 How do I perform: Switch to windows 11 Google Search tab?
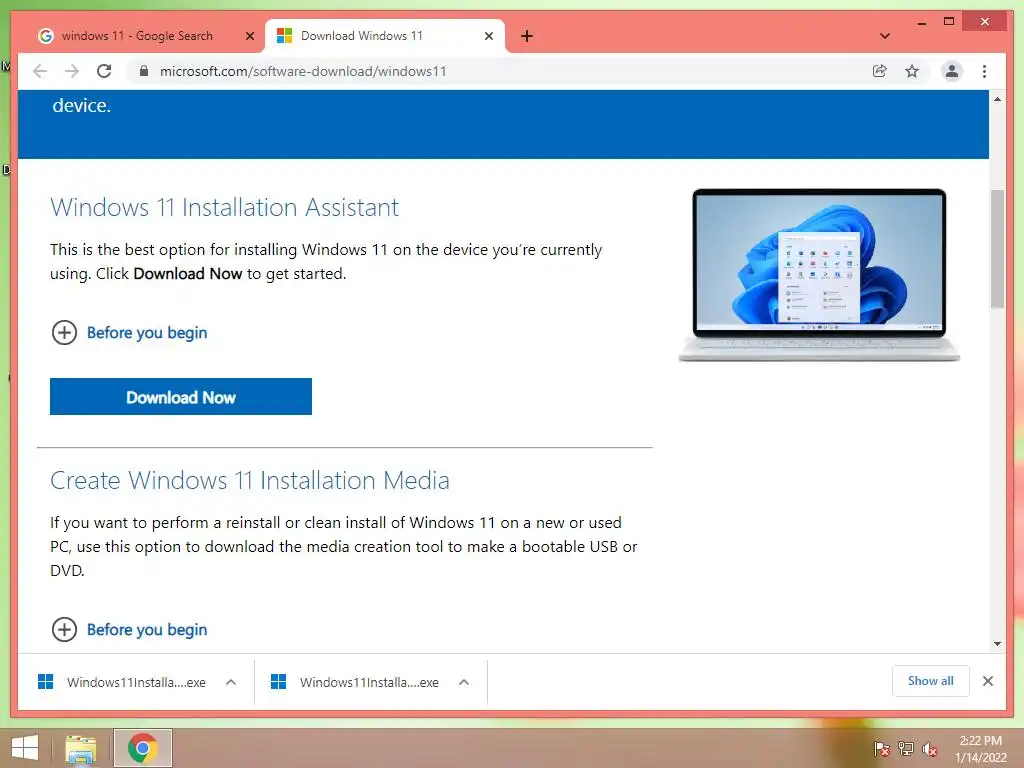click(x=137, y=36)
